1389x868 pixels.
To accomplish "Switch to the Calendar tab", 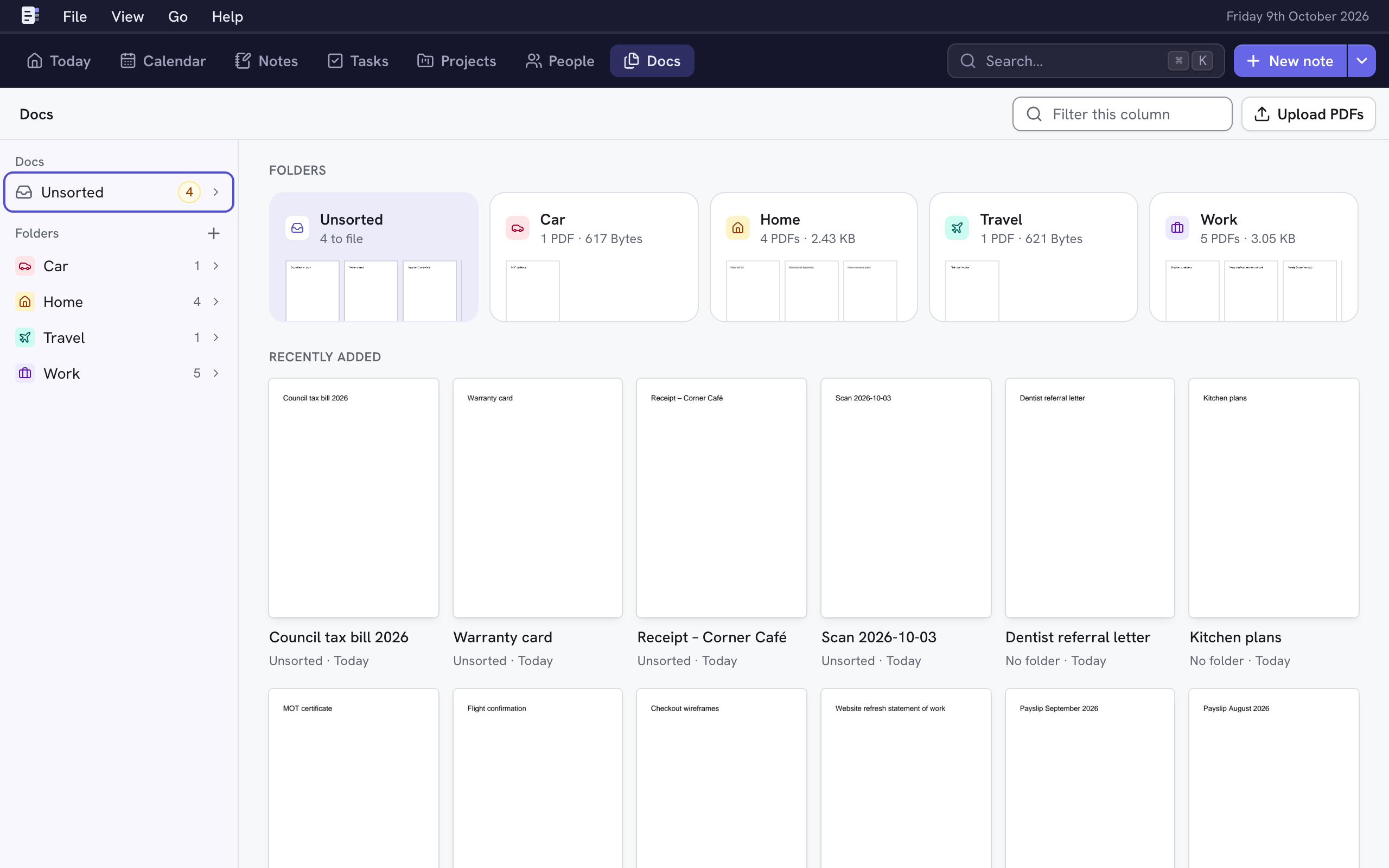I will click(x=163, y=61).
